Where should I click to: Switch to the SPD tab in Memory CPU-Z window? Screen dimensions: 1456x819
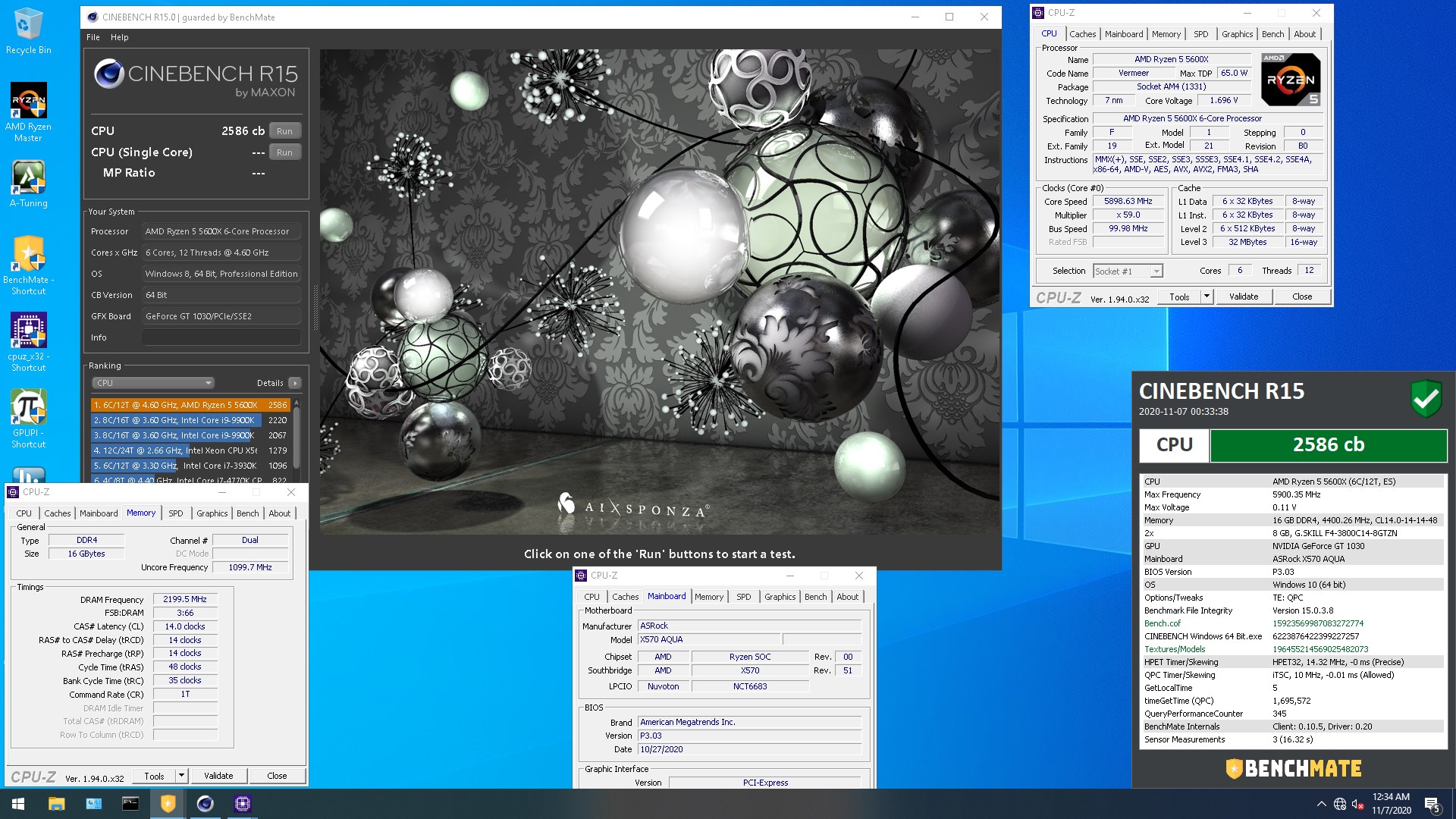coord(175,513)
